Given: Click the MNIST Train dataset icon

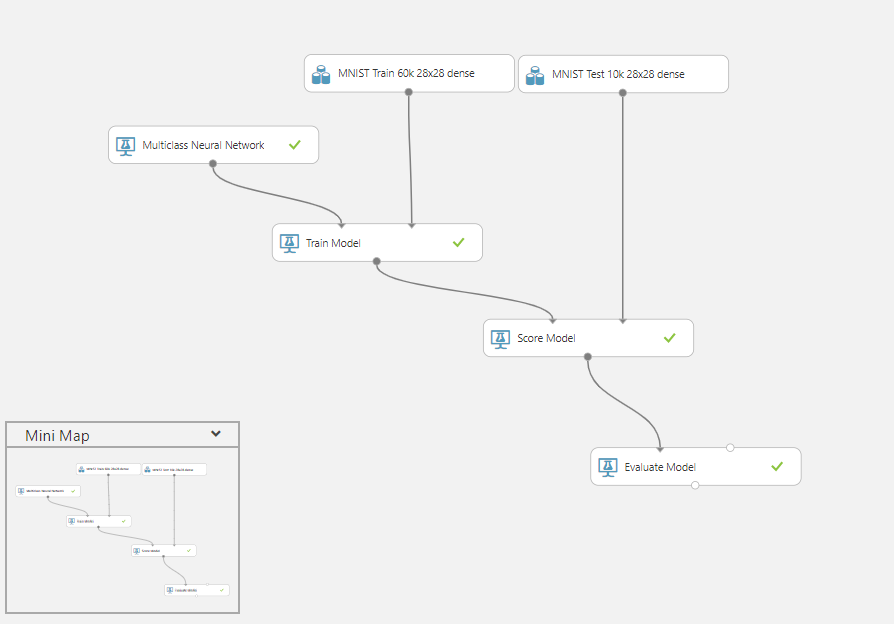Looking at the screenshot, I should pyautogui.click(x=321, y=74).
